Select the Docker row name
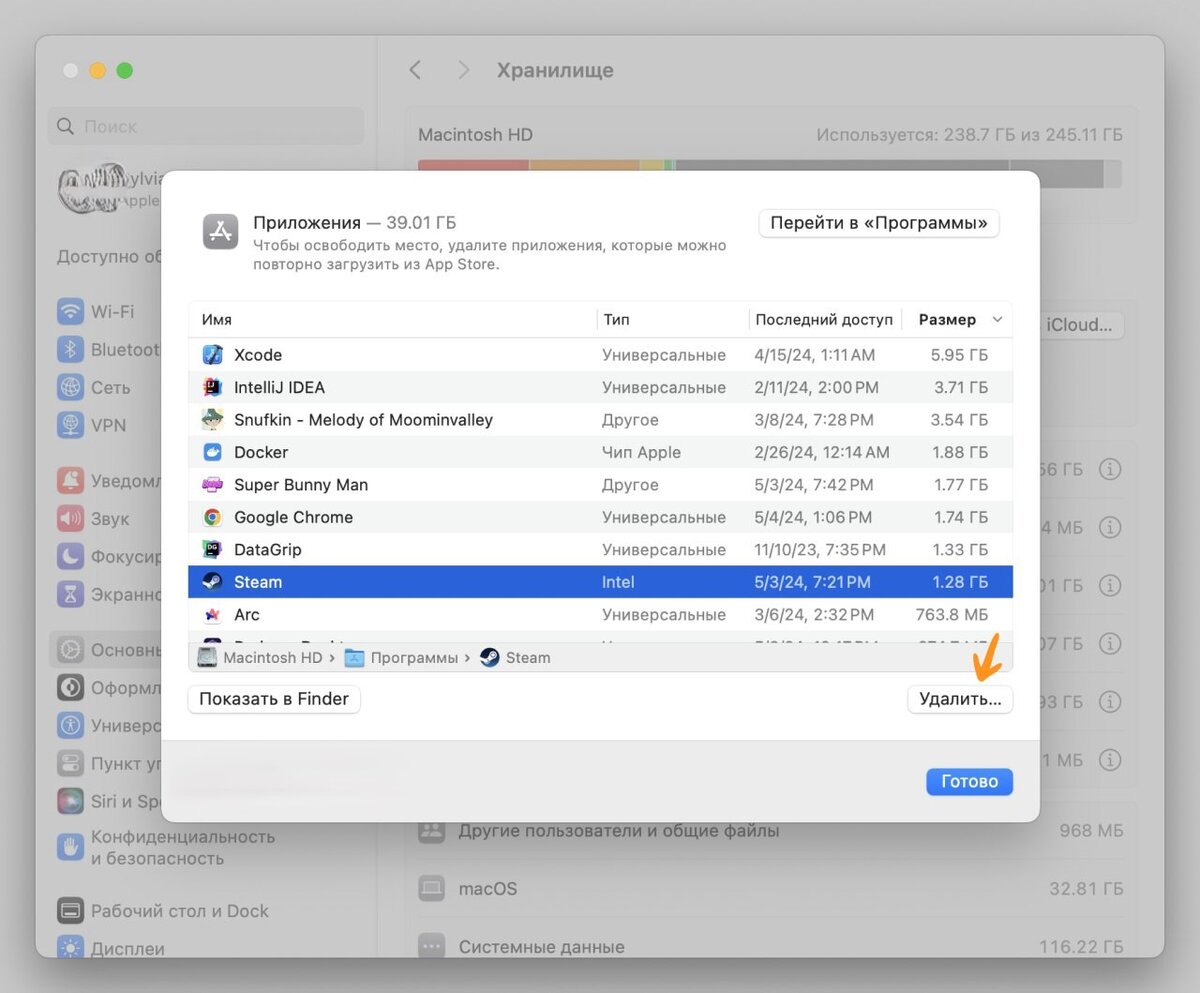The image size is (1200, 993). point(261,452)
